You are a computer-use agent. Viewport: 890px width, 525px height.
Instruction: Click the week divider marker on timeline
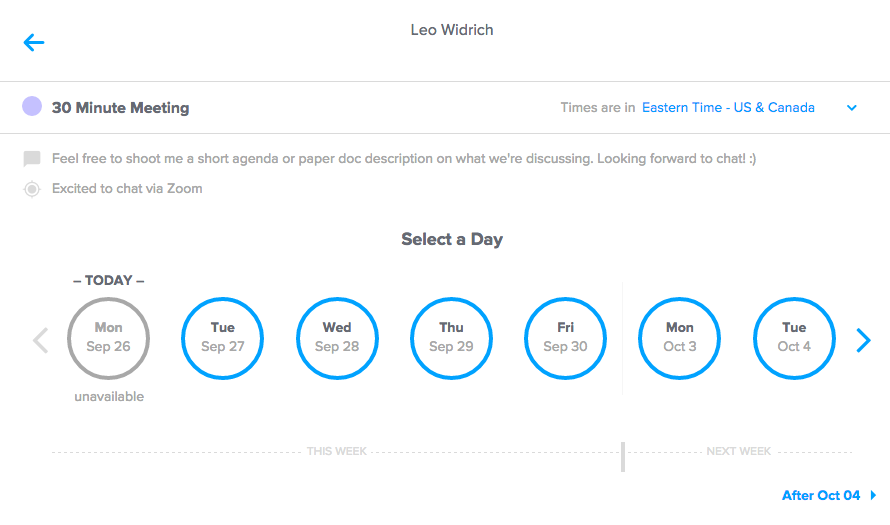tap(623, 457)
